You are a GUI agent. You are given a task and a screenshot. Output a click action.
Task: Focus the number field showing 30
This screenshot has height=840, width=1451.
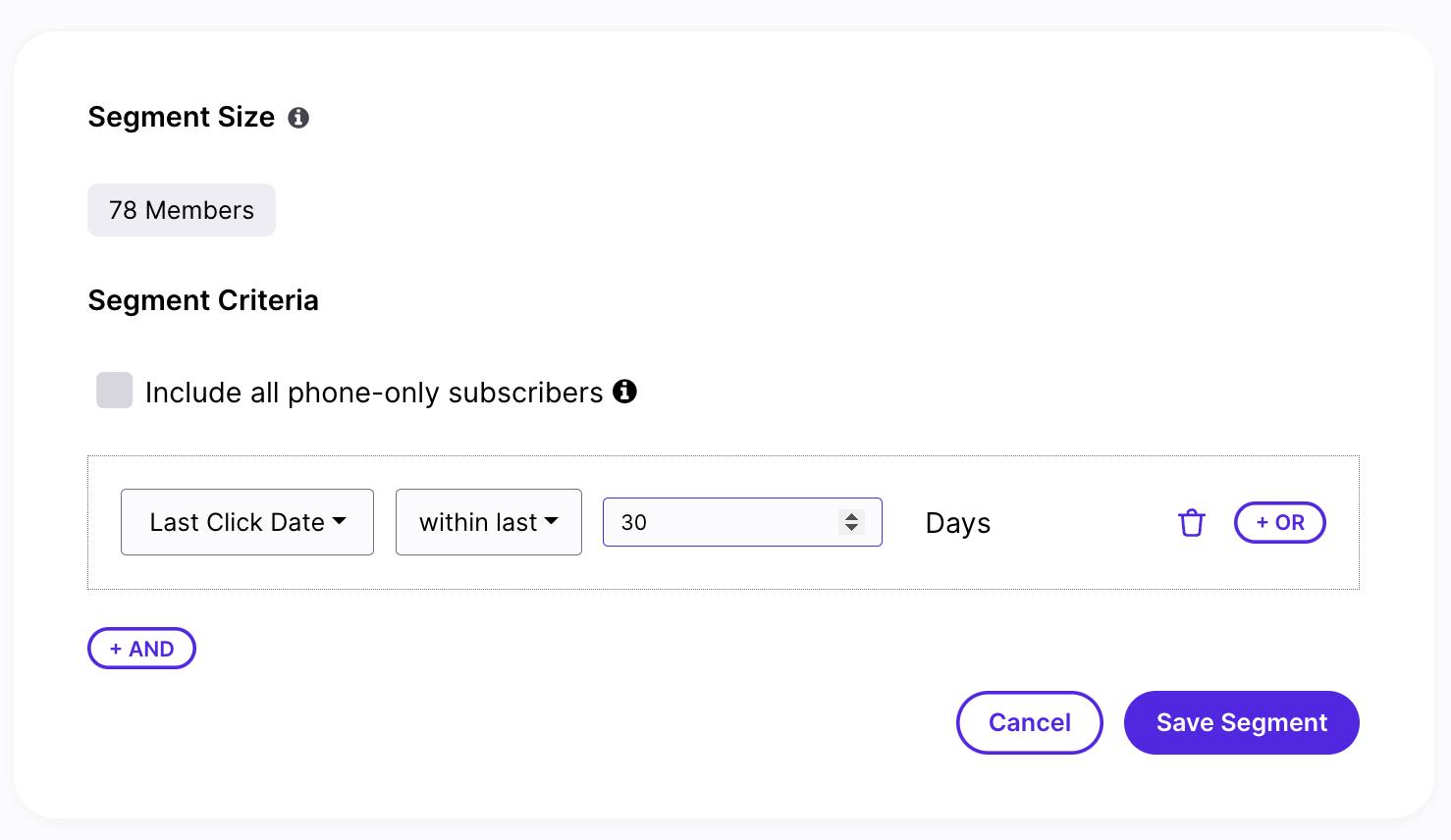tap(742, 522)
